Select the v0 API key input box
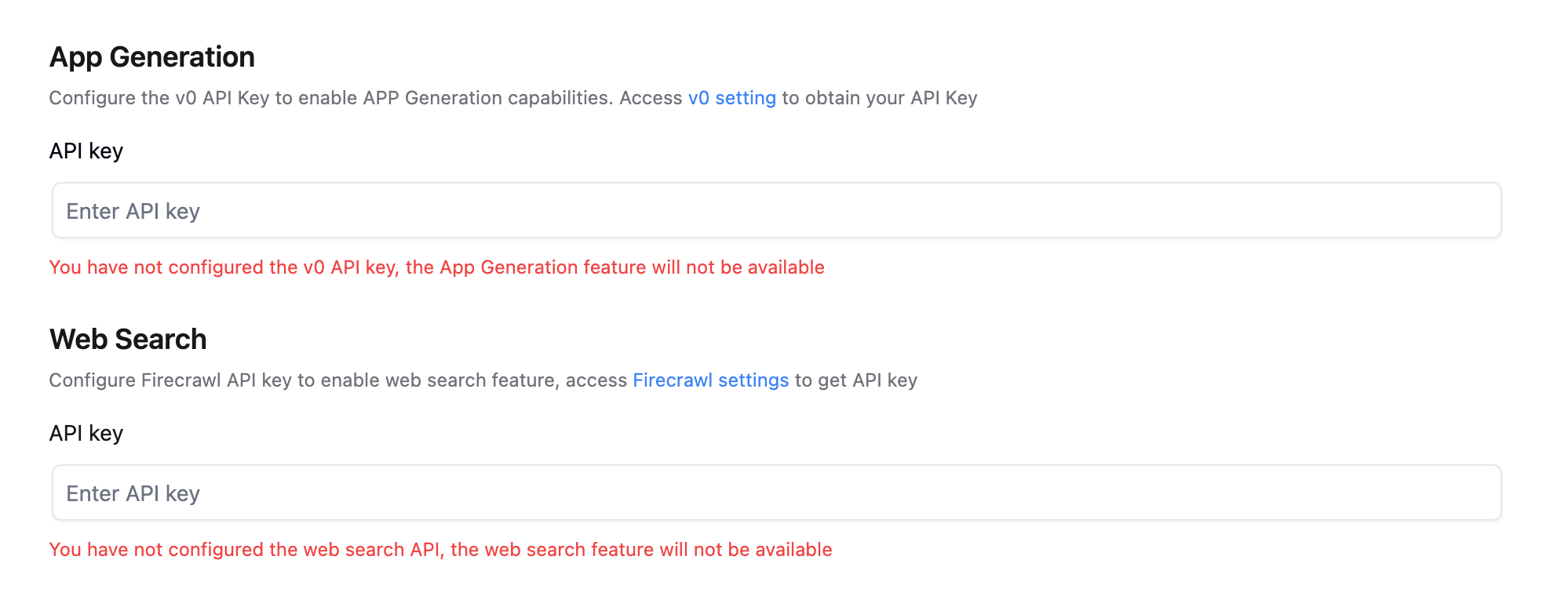The width and height of the screenshot is (1568, 607). pyautogui.click(x=776, y=211)
